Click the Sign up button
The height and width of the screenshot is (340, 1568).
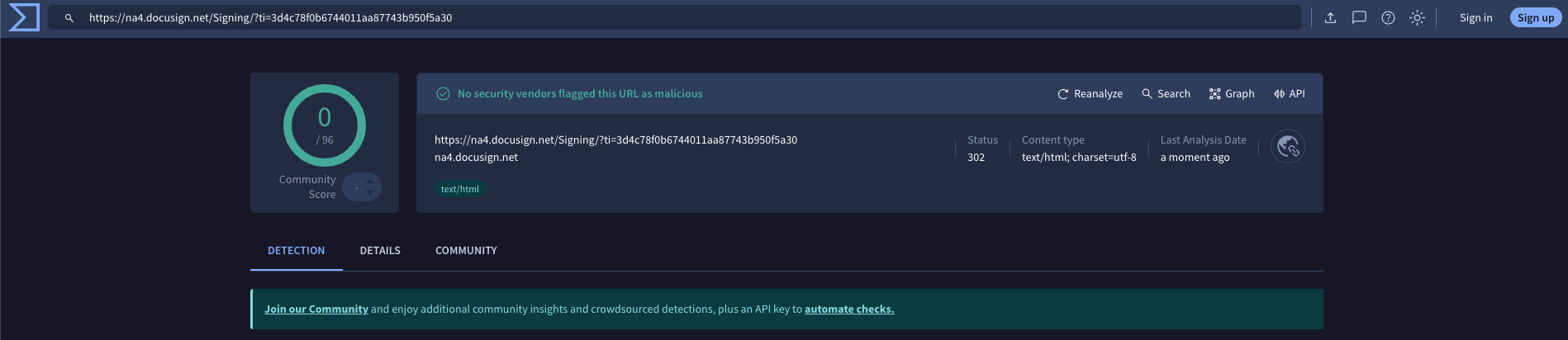click(1535, 17)
